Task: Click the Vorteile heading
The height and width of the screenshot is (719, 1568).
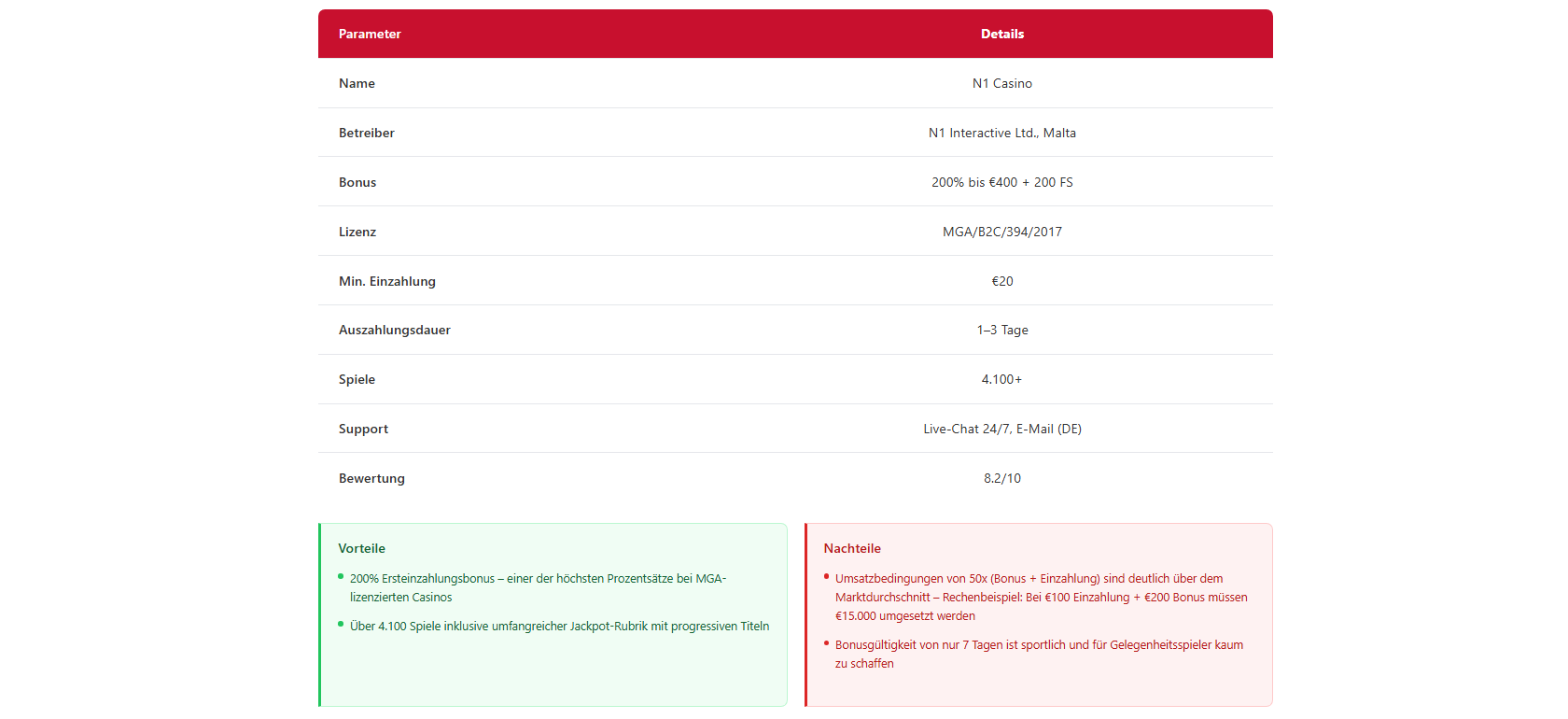Action: coord(362,548)
